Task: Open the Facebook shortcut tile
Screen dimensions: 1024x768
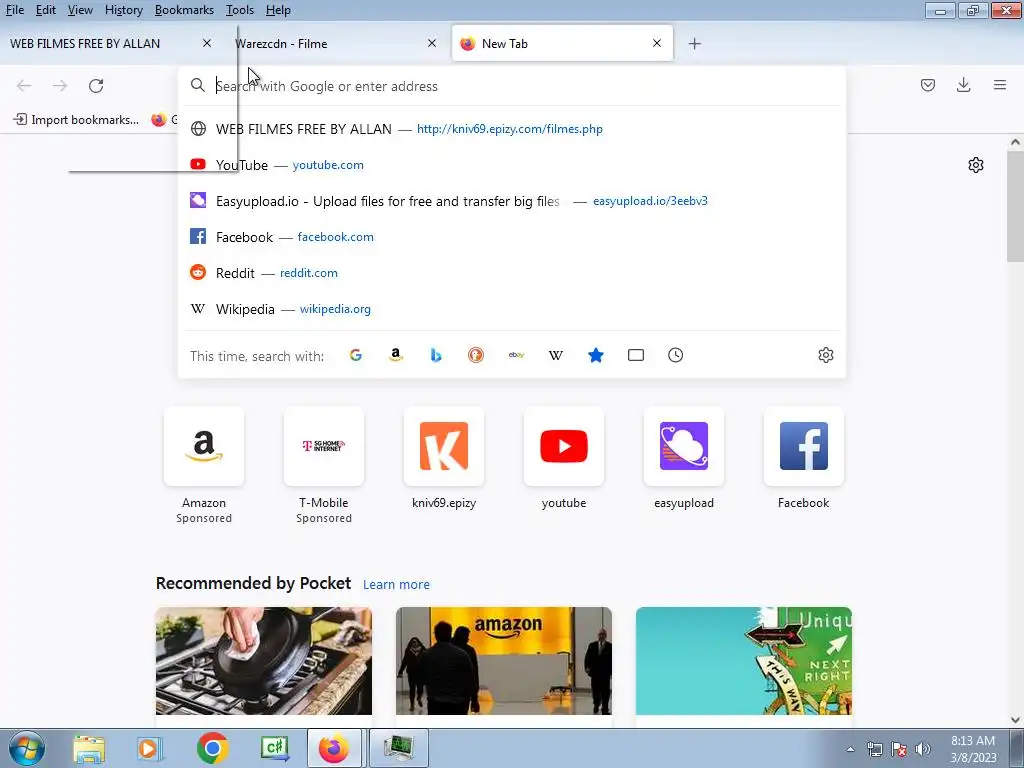Action: pos(804,446)
